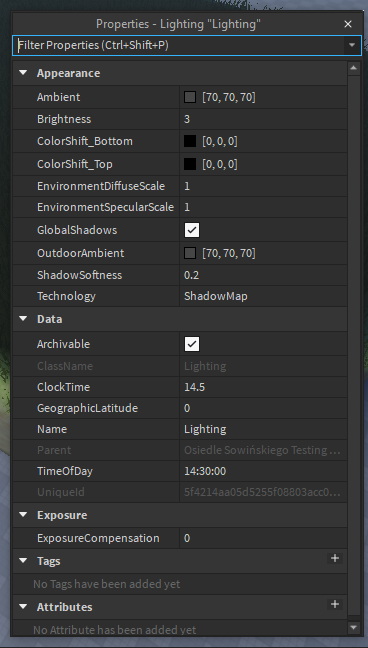Click the Filter Properties search field
The width and height of the screenshot is (368, 648).
[179, 45]
